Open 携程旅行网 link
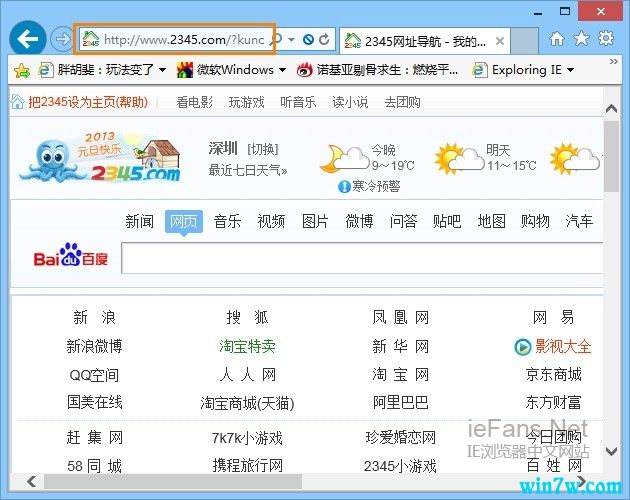 (248, 466)
